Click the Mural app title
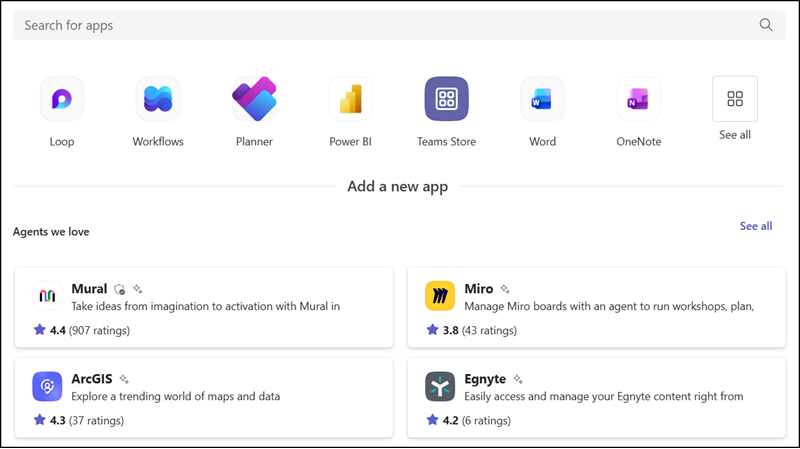The image size is (800, 449). 89,289
